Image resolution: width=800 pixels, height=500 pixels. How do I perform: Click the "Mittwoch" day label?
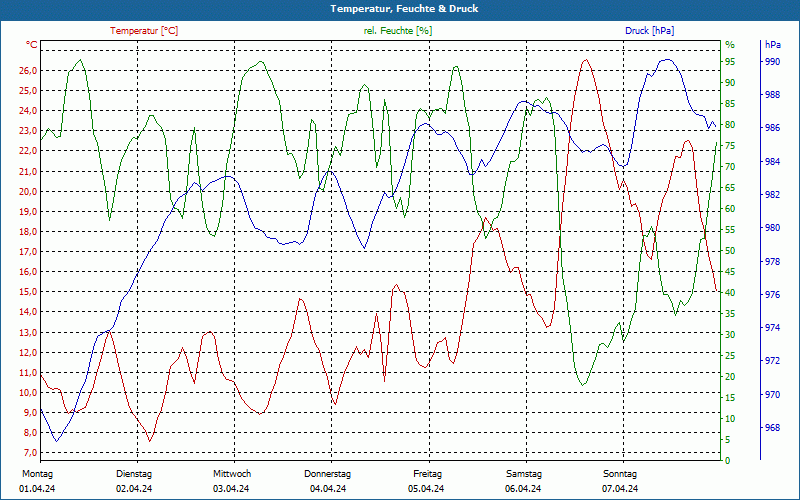(232, 474)
